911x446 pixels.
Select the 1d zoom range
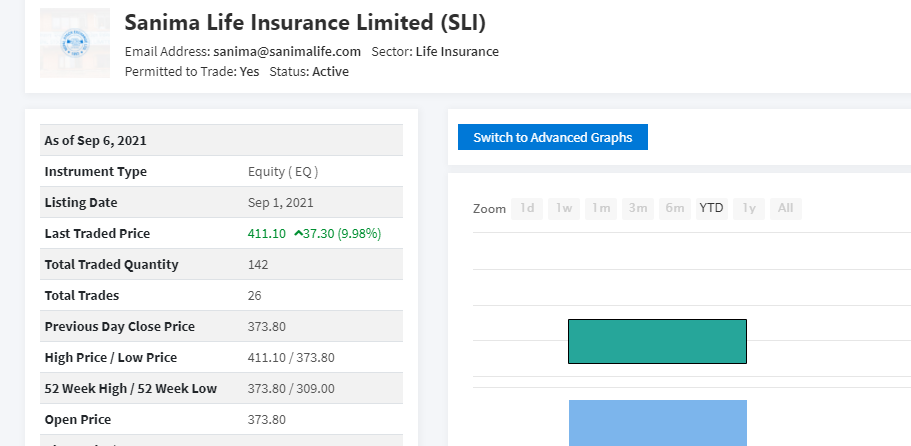(527, 208)
